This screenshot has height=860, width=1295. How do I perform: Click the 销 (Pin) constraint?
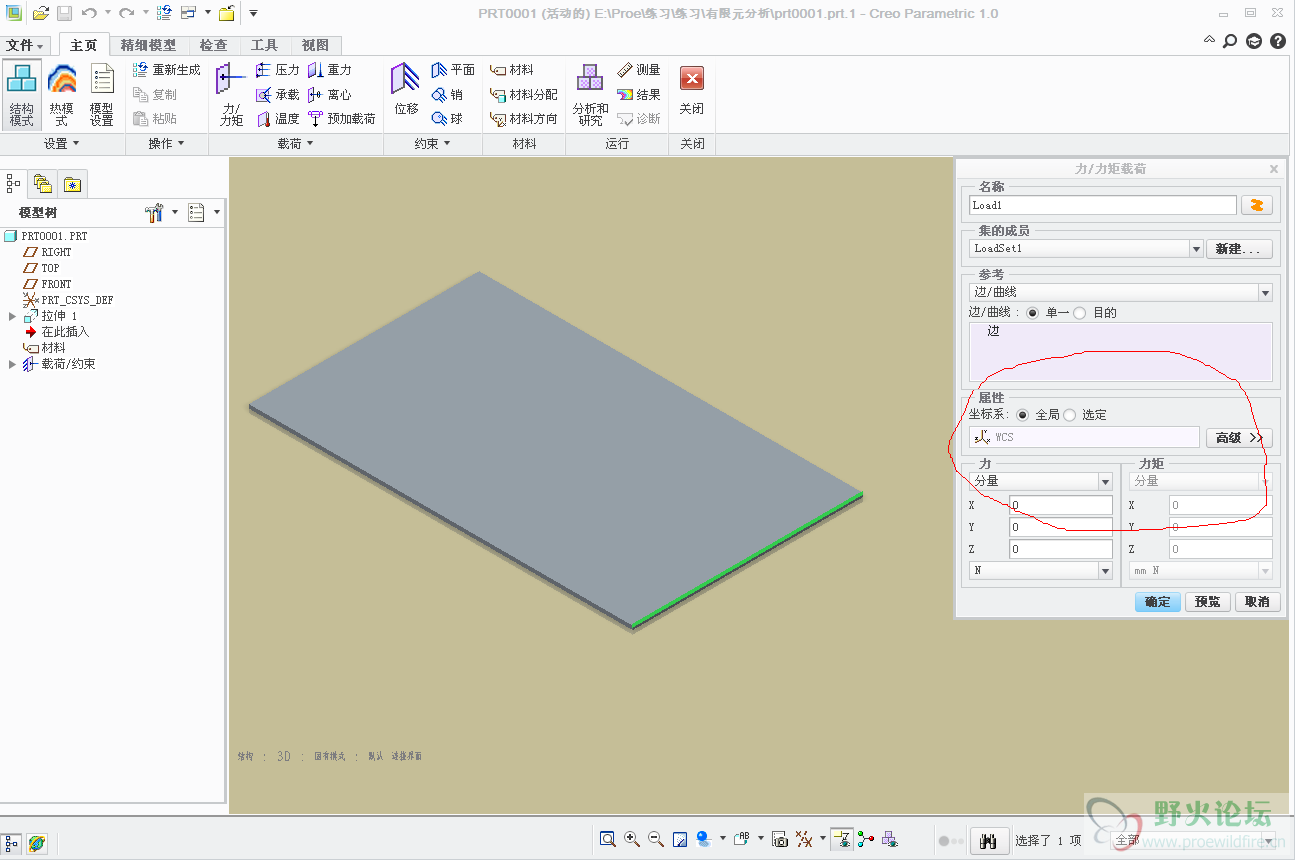click(447, 94)
